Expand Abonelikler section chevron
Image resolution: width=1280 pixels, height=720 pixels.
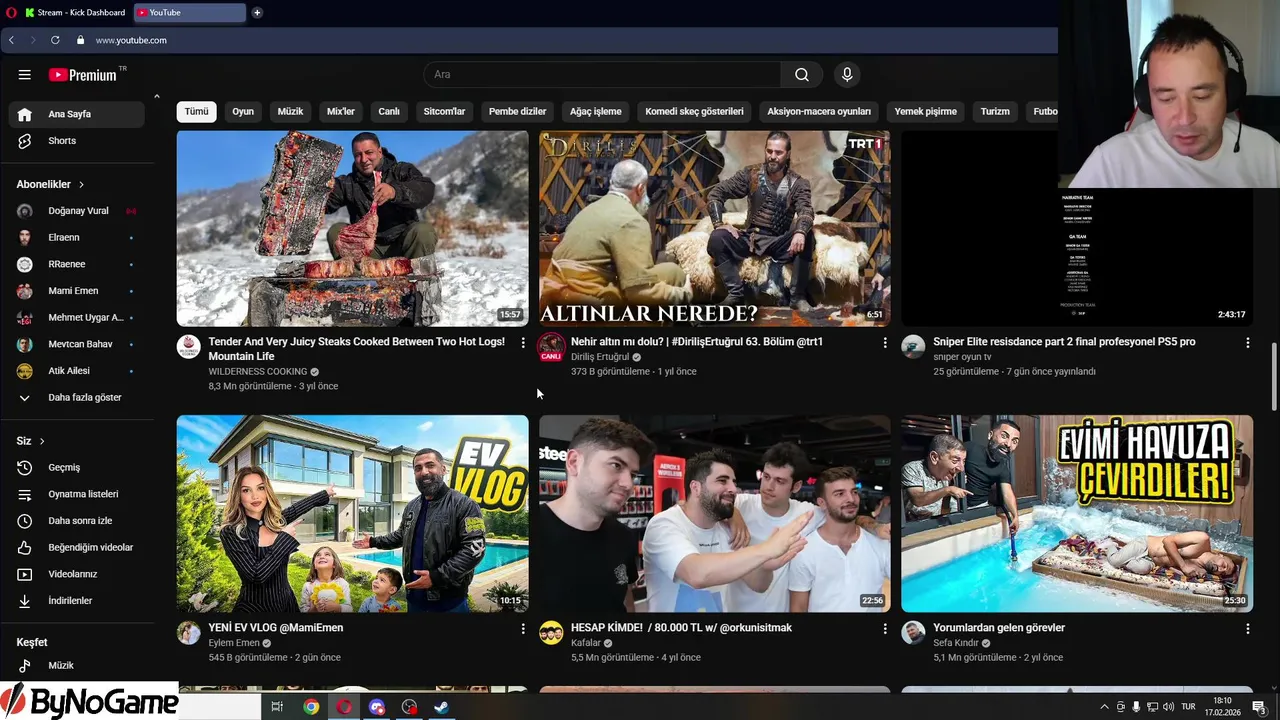(x=81, y=185)
